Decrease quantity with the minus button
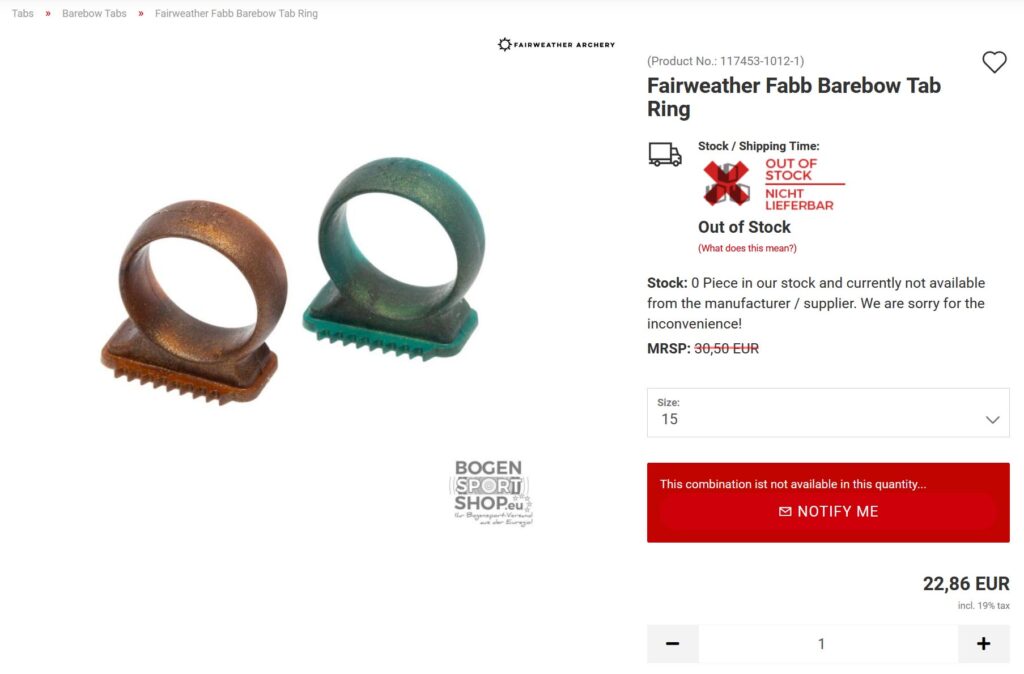Screen dimensions: 1024x674 [x=673, y=644]
